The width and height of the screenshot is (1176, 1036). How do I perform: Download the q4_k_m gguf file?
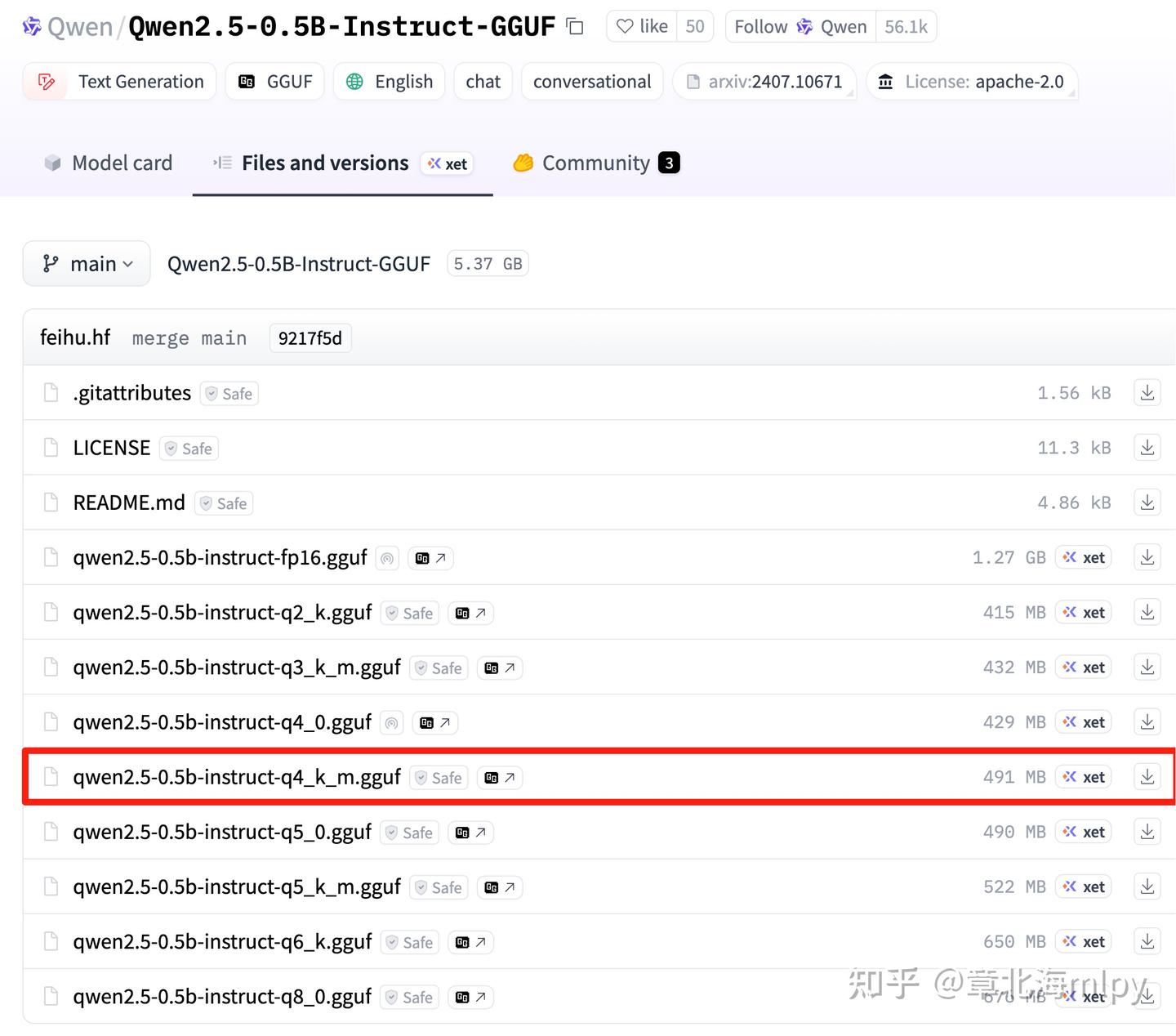(x=1147, y=777)
